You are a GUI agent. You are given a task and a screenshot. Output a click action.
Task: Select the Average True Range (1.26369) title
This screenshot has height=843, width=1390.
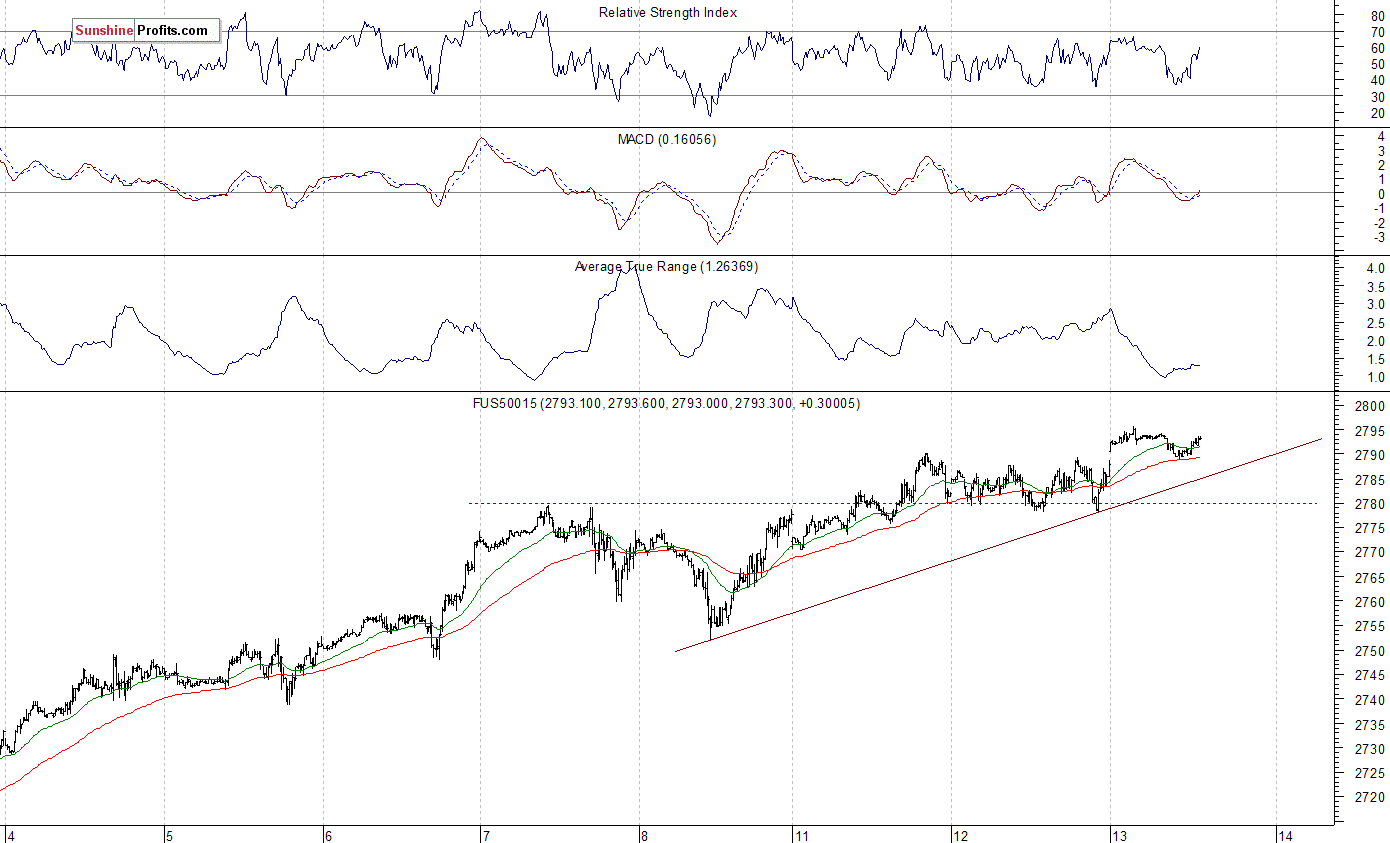click(x=667, y=266)
